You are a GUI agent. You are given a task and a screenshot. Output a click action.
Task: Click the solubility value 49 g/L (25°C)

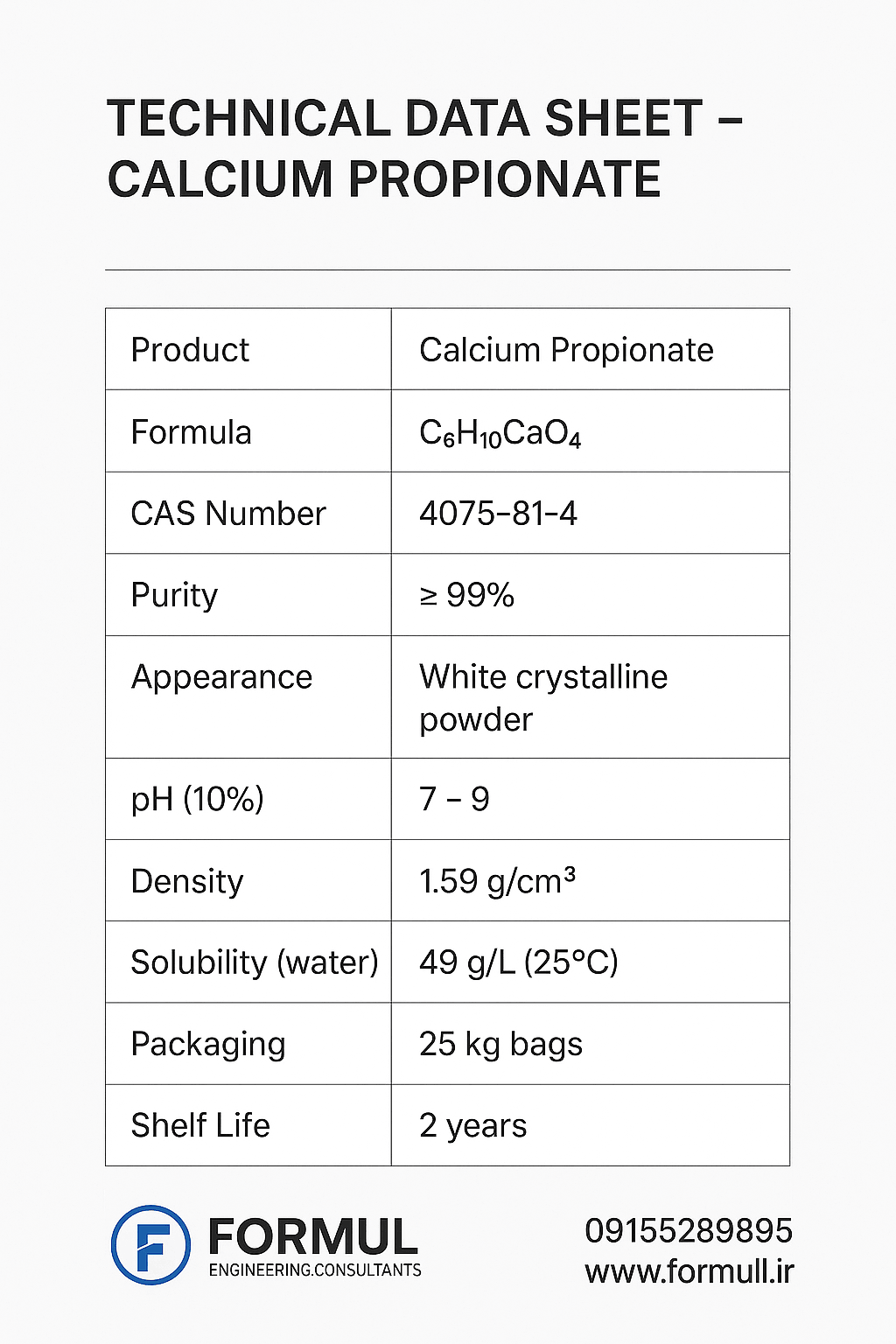[518, 962]
